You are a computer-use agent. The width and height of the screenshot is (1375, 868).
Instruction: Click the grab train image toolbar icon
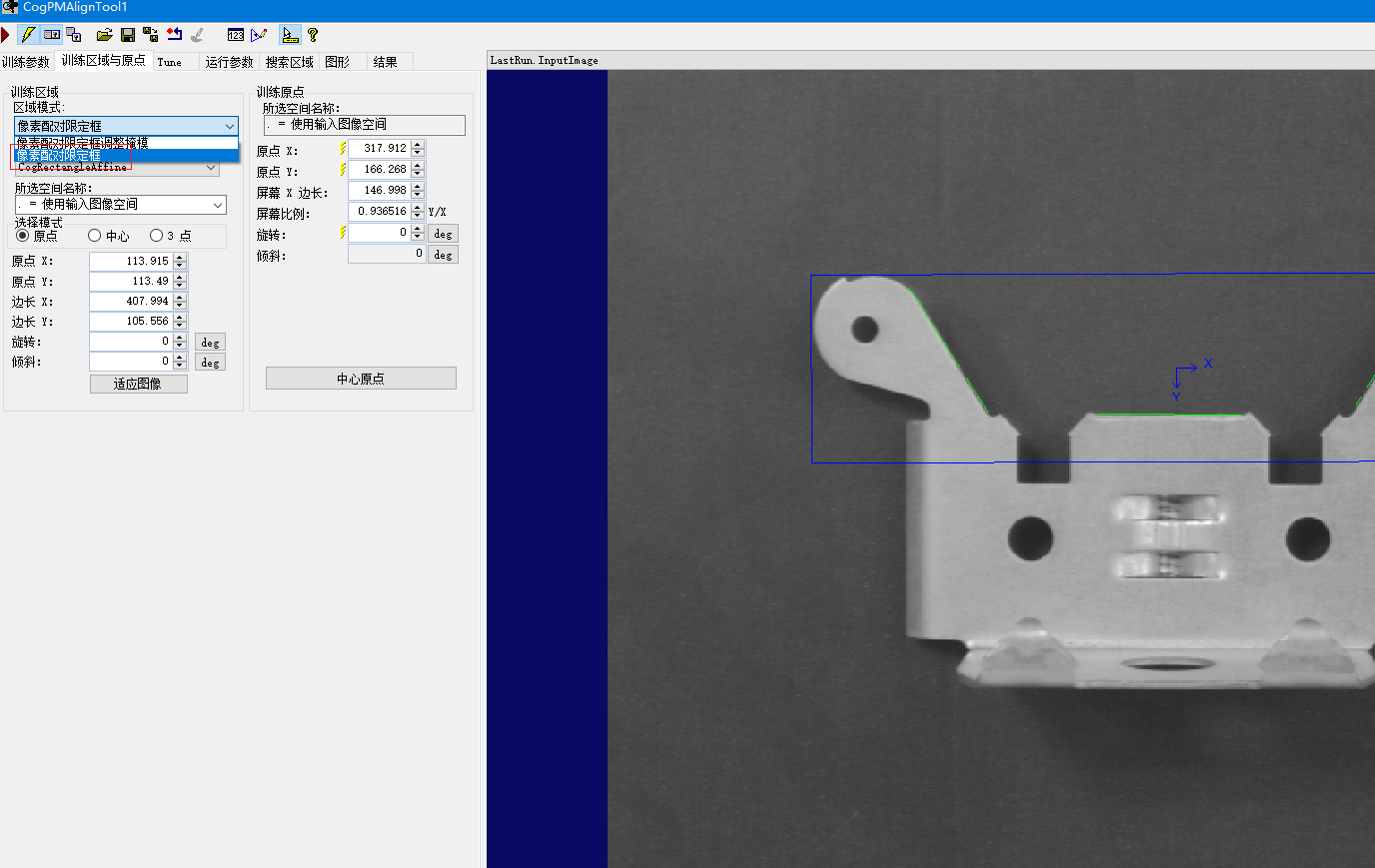coord(51,34)
